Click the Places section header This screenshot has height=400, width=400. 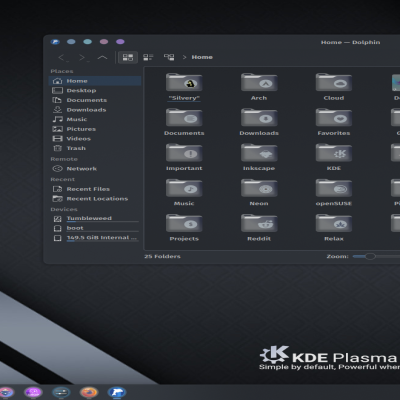(62, 71)
